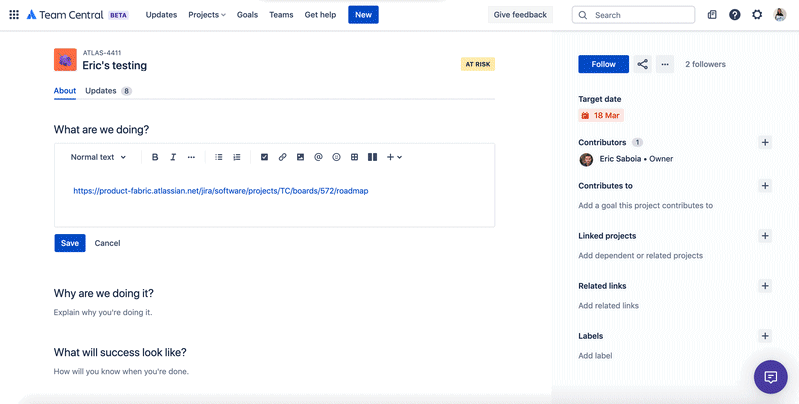This screenshot has width=799, height=404.
Task: Toggle italic formatting in editor toolbar
Action: click(173, 157)
